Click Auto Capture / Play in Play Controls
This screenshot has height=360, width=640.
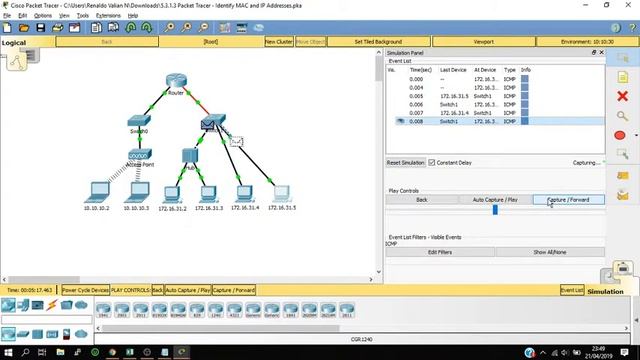pyautogui.click(x=495, y=200)
